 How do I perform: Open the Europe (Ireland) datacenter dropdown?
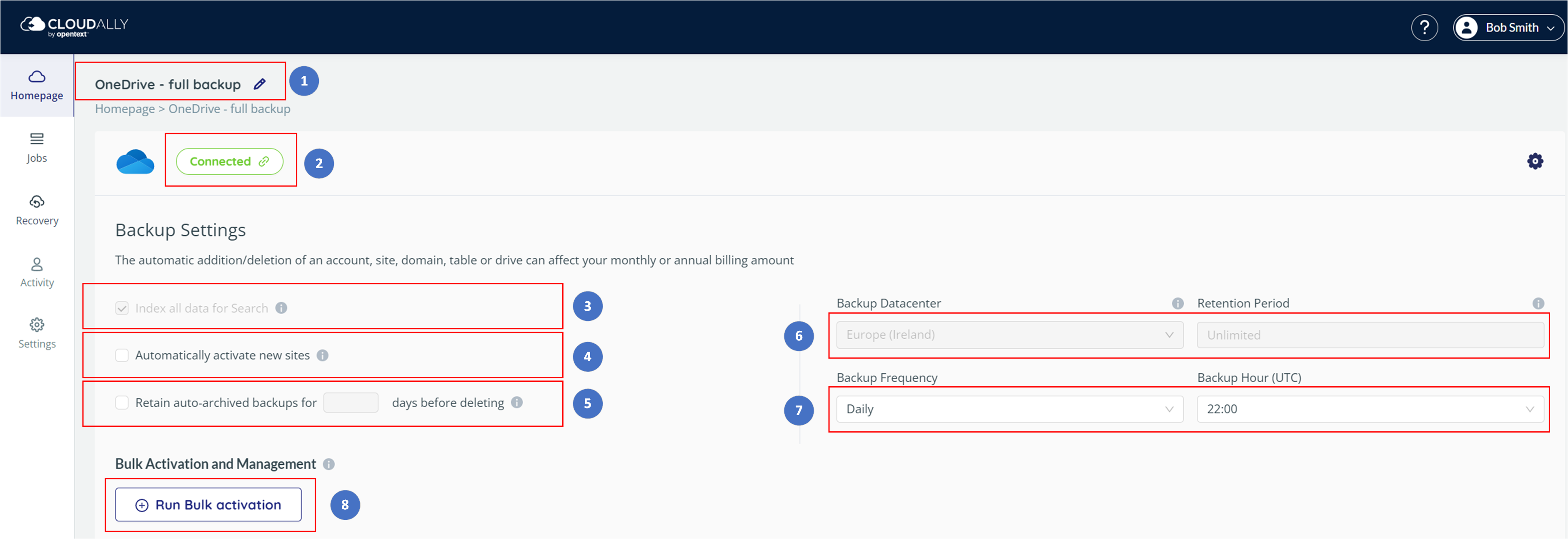pos(1009,335)
